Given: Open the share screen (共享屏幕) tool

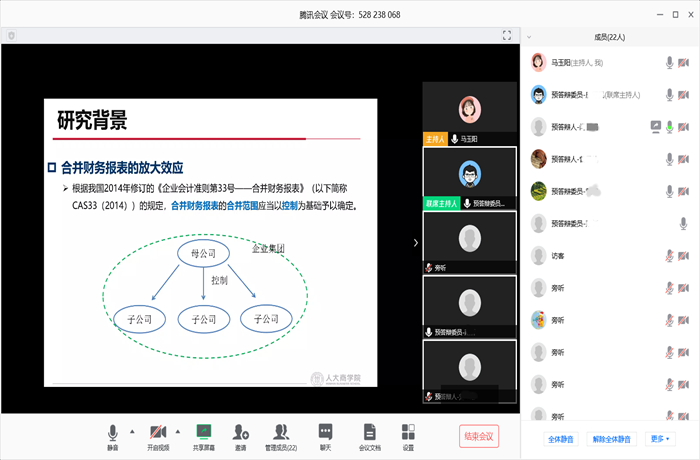Looking at the screenshot, I should pyautogui.click(x=204, y=432).
